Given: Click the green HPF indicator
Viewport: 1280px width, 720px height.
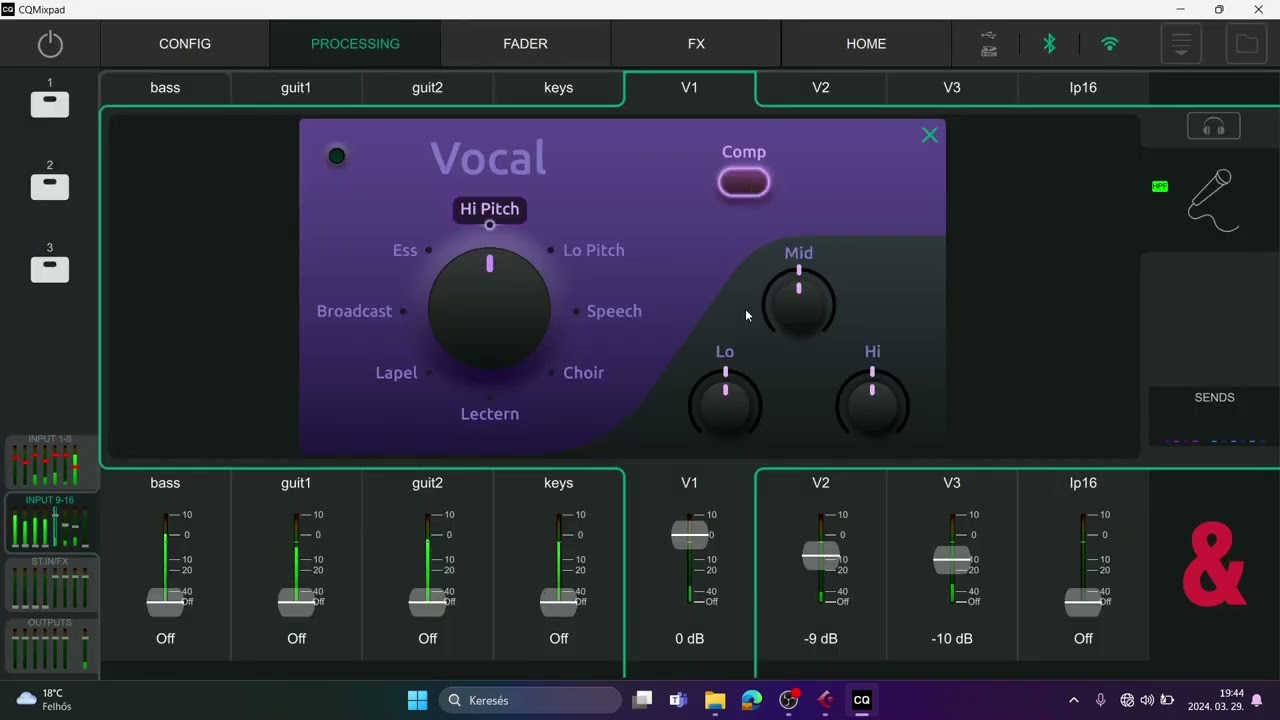Looking at the screenshot, I should click(x=1160, y=186).
